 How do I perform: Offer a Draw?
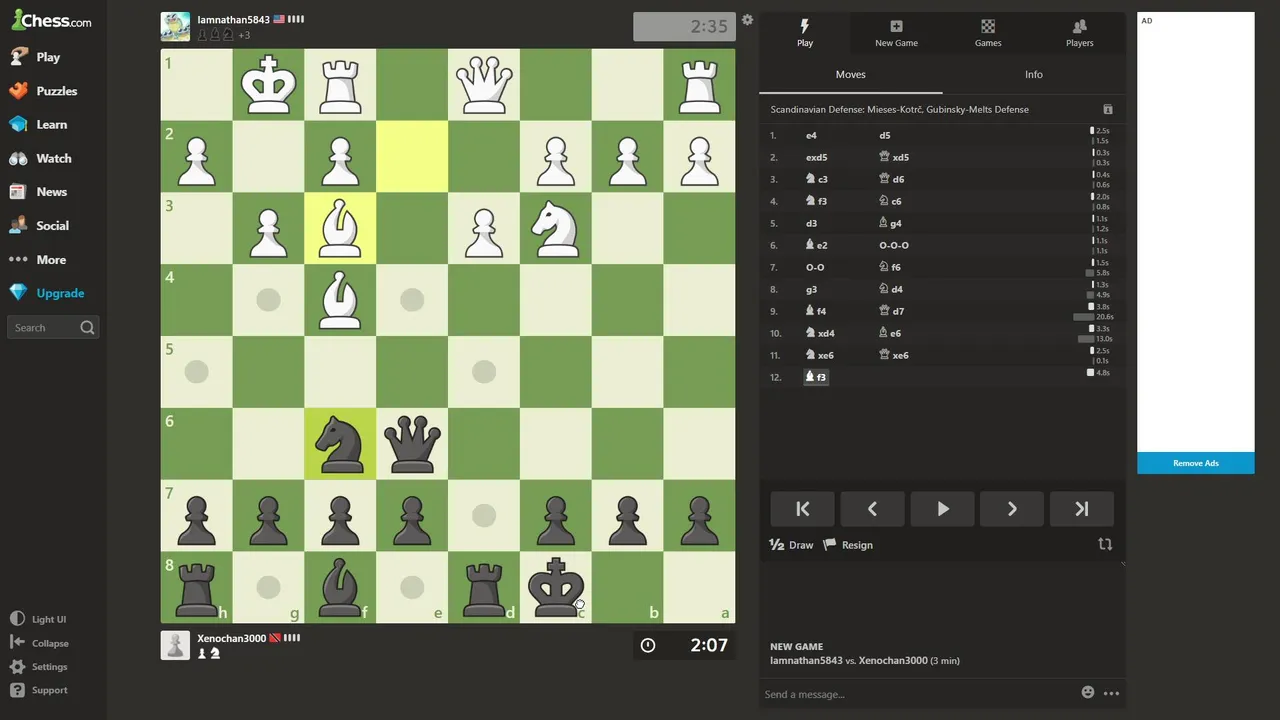(791, 545)
